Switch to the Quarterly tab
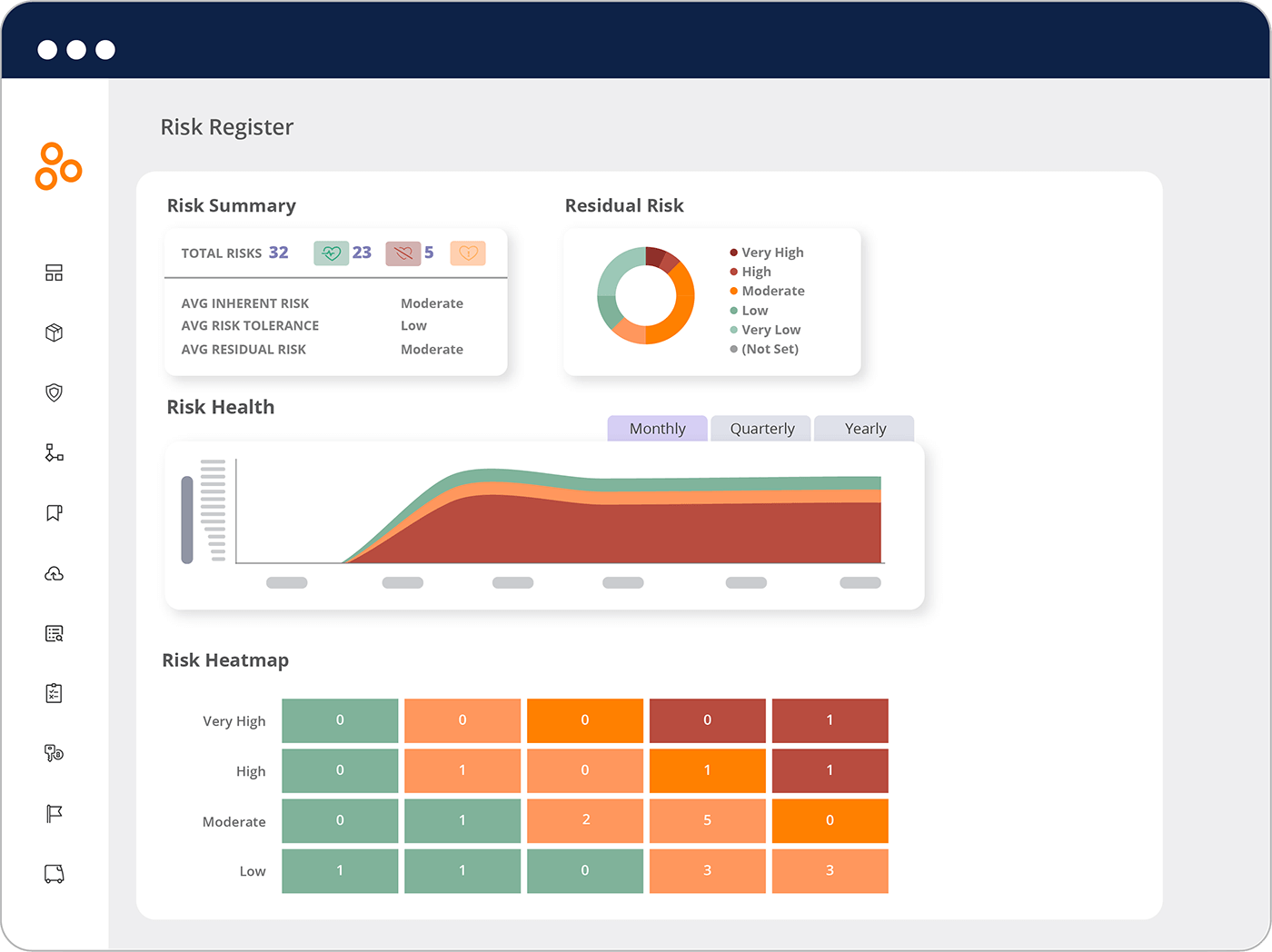1272x952 pixels. [x=761, y=429]
